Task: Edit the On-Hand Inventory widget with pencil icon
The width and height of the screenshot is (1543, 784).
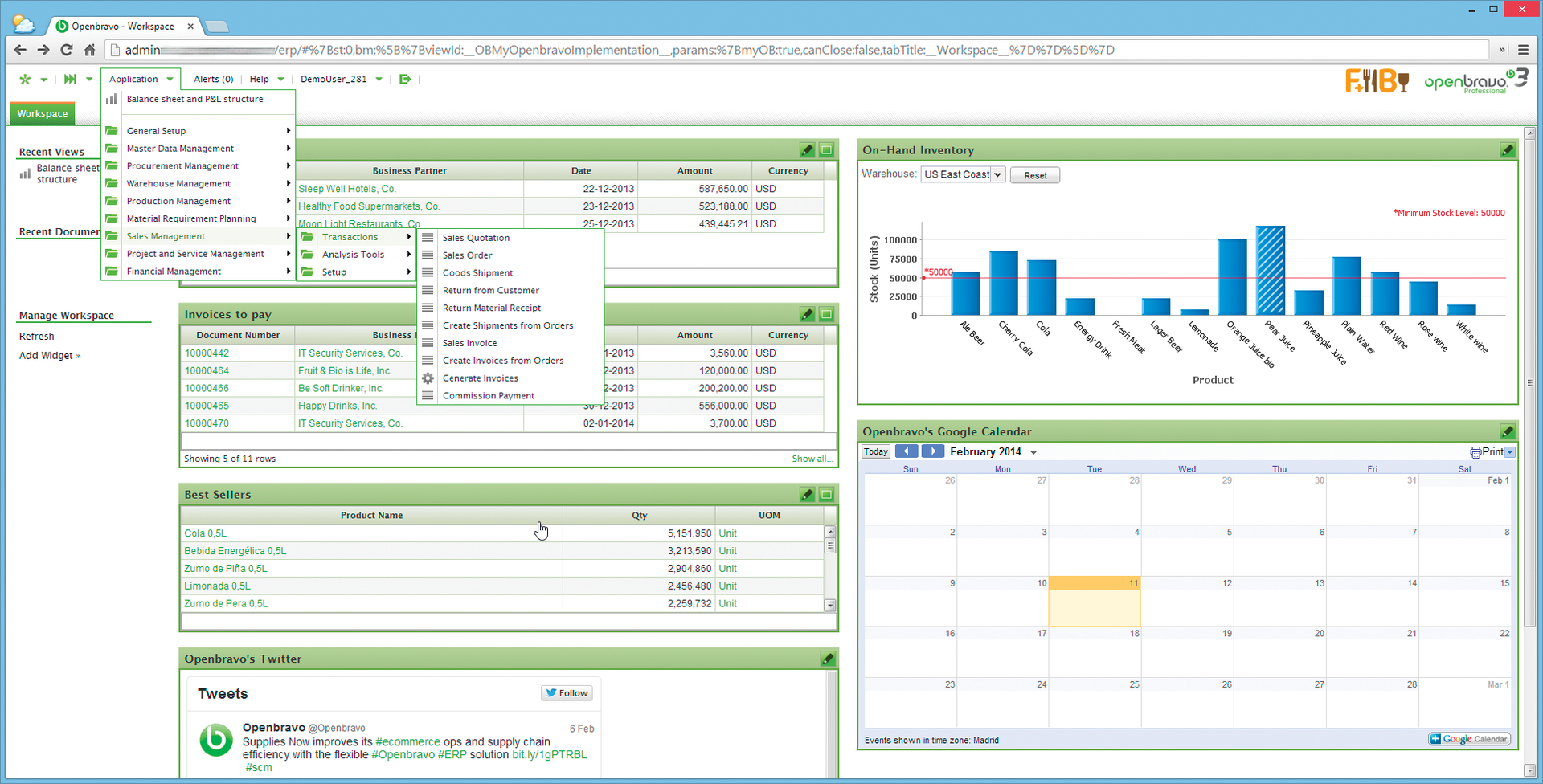Action: [x=1507, y=149]
